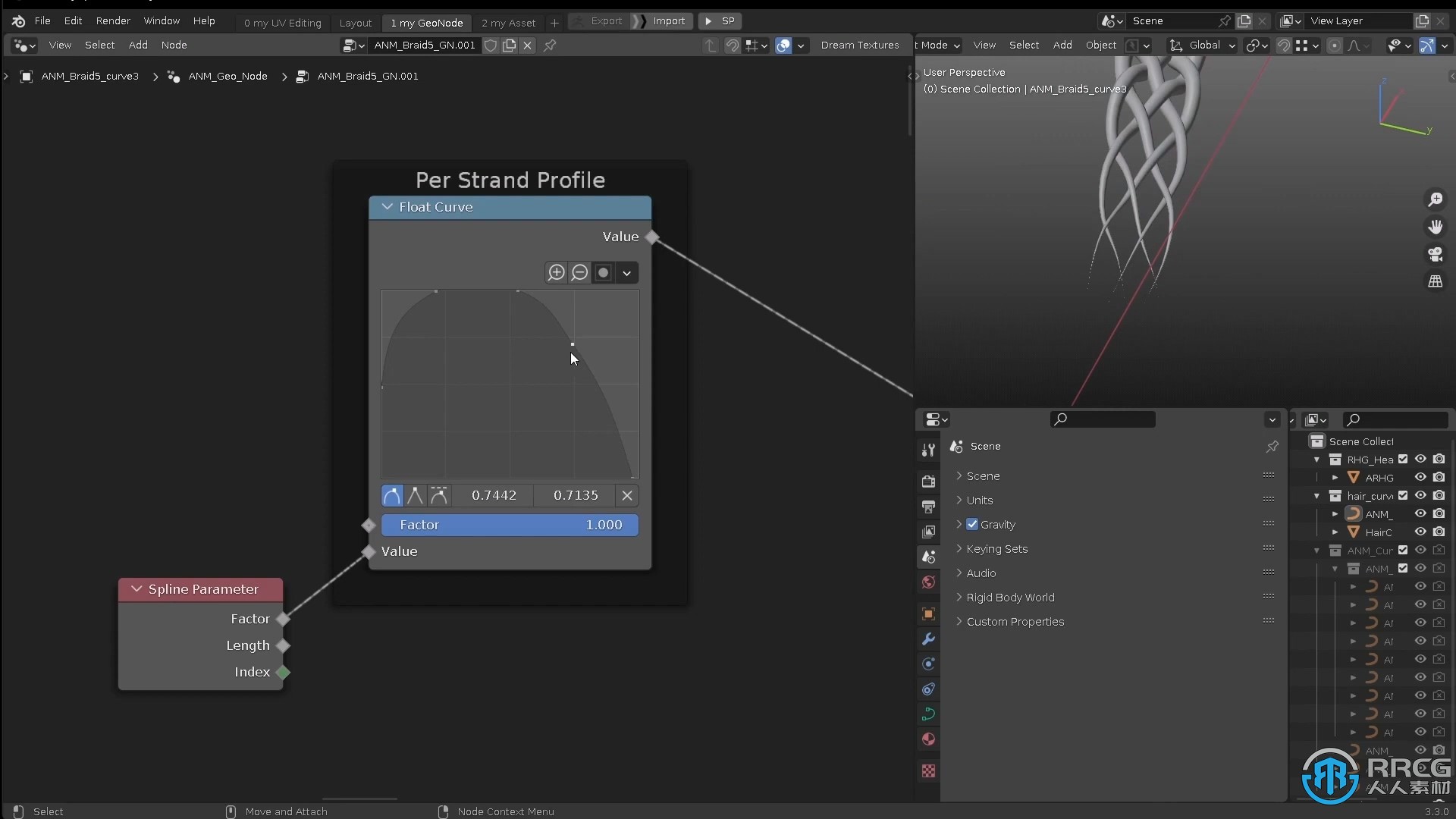Screen dimensions: 1456x819
Task: Click Spline Parameter Index output socket
Action: pos(283,672)
